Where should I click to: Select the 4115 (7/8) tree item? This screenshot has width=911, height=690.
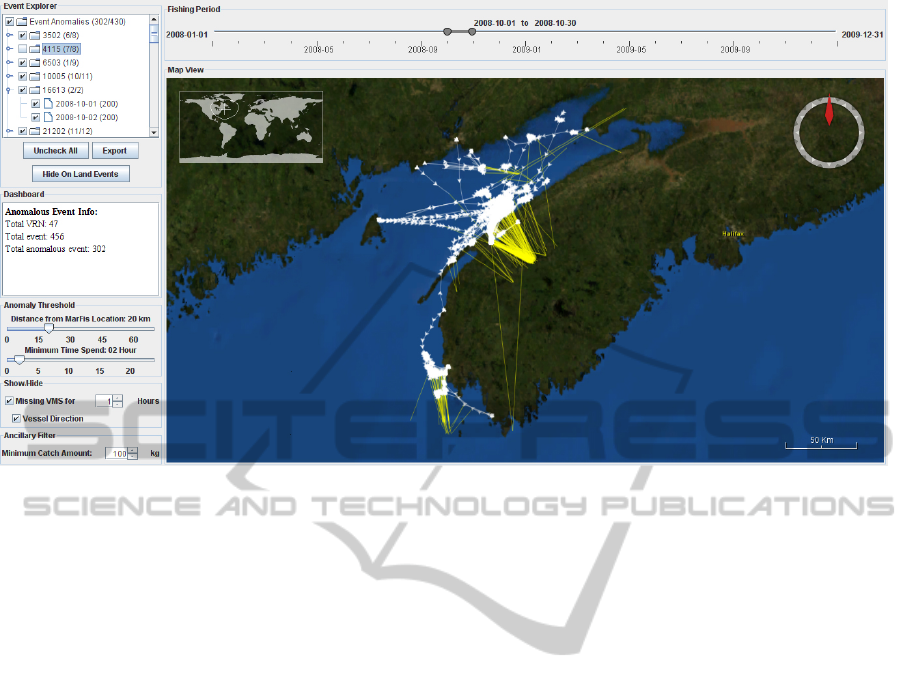[x=61, y=48]
